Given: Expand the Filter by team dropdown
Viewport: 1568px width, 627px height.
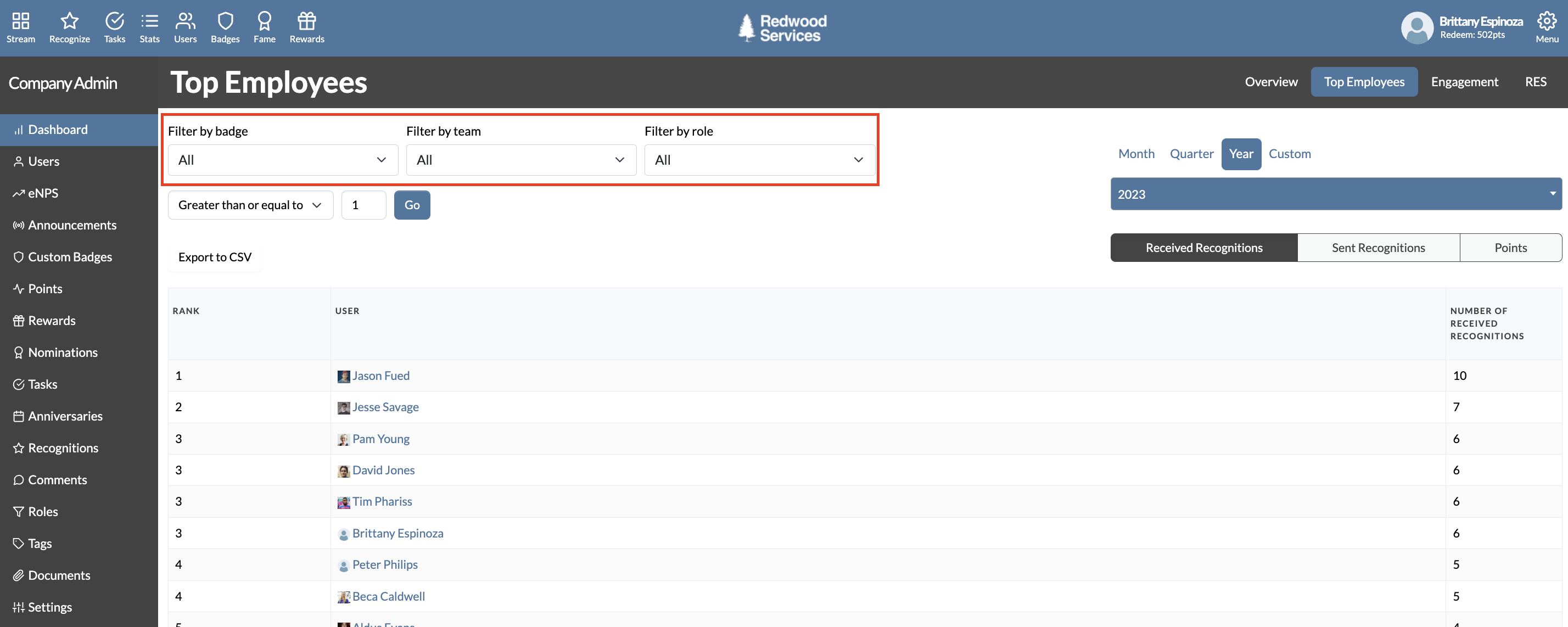Looking at the screenshot, I should (x=521, y=160).
